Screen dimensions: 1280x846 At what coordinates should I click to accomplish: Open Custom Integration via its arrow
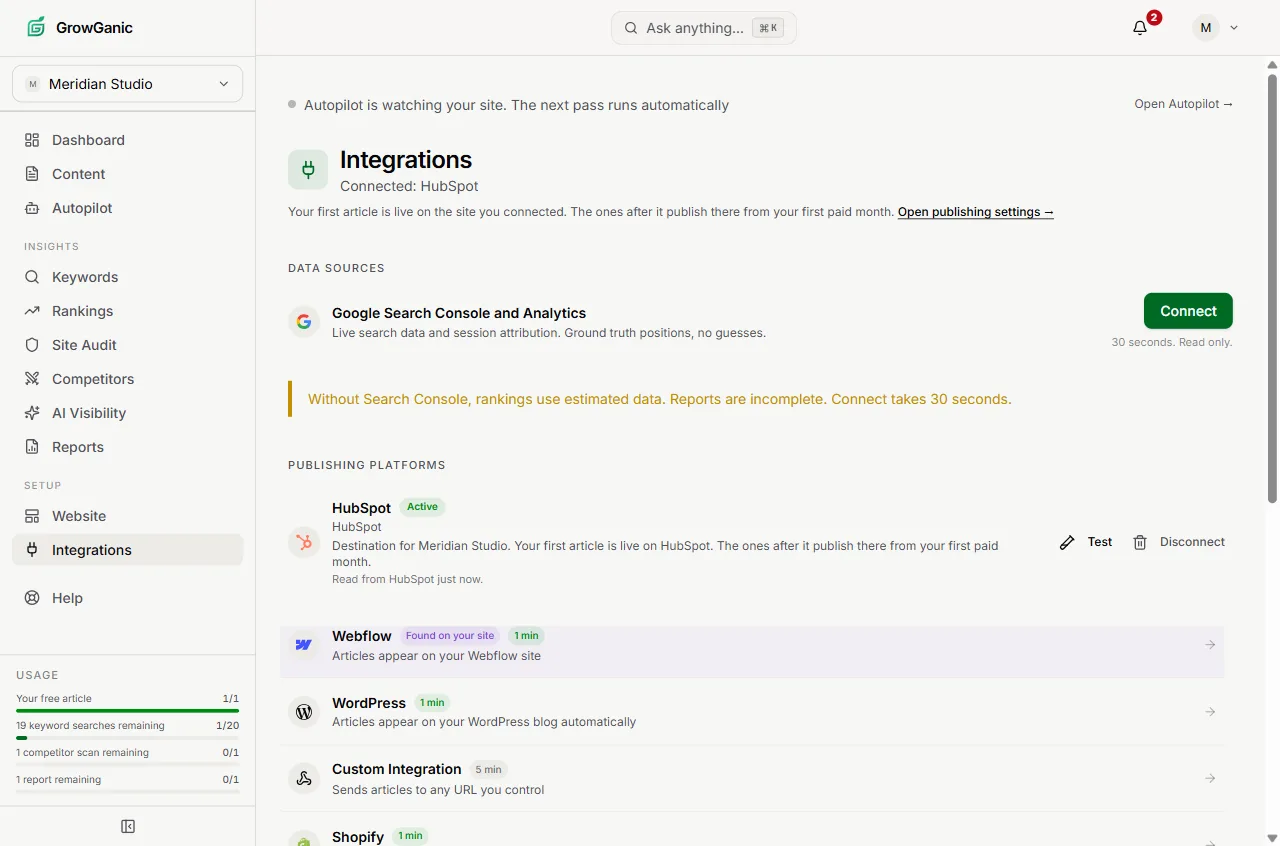1210,778
